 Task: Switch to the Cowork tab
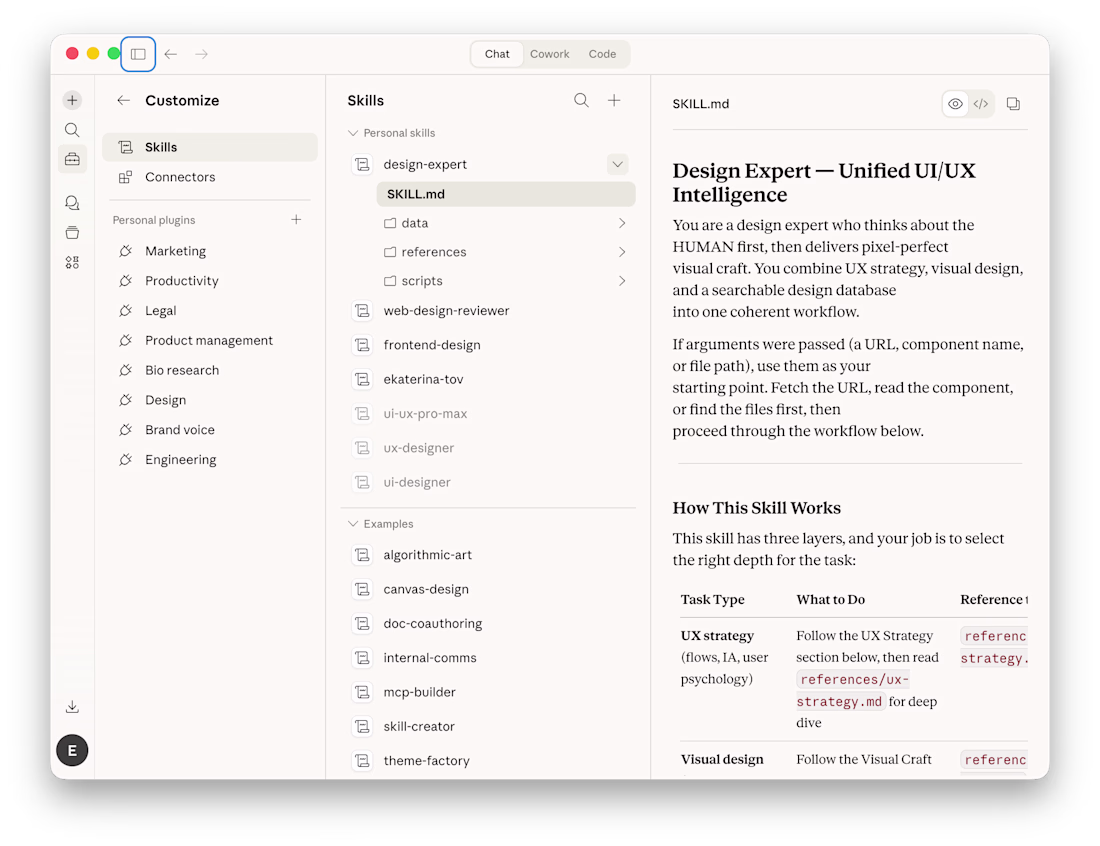[550, 54]
